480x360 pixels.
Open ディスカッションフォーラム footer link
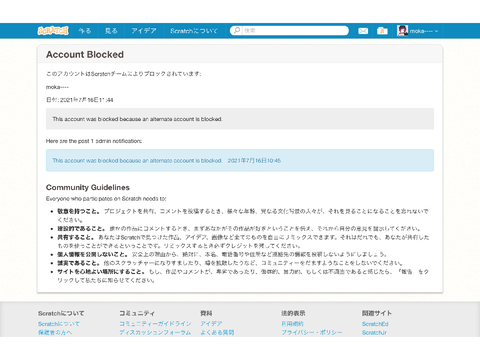[x=155, y=332]
